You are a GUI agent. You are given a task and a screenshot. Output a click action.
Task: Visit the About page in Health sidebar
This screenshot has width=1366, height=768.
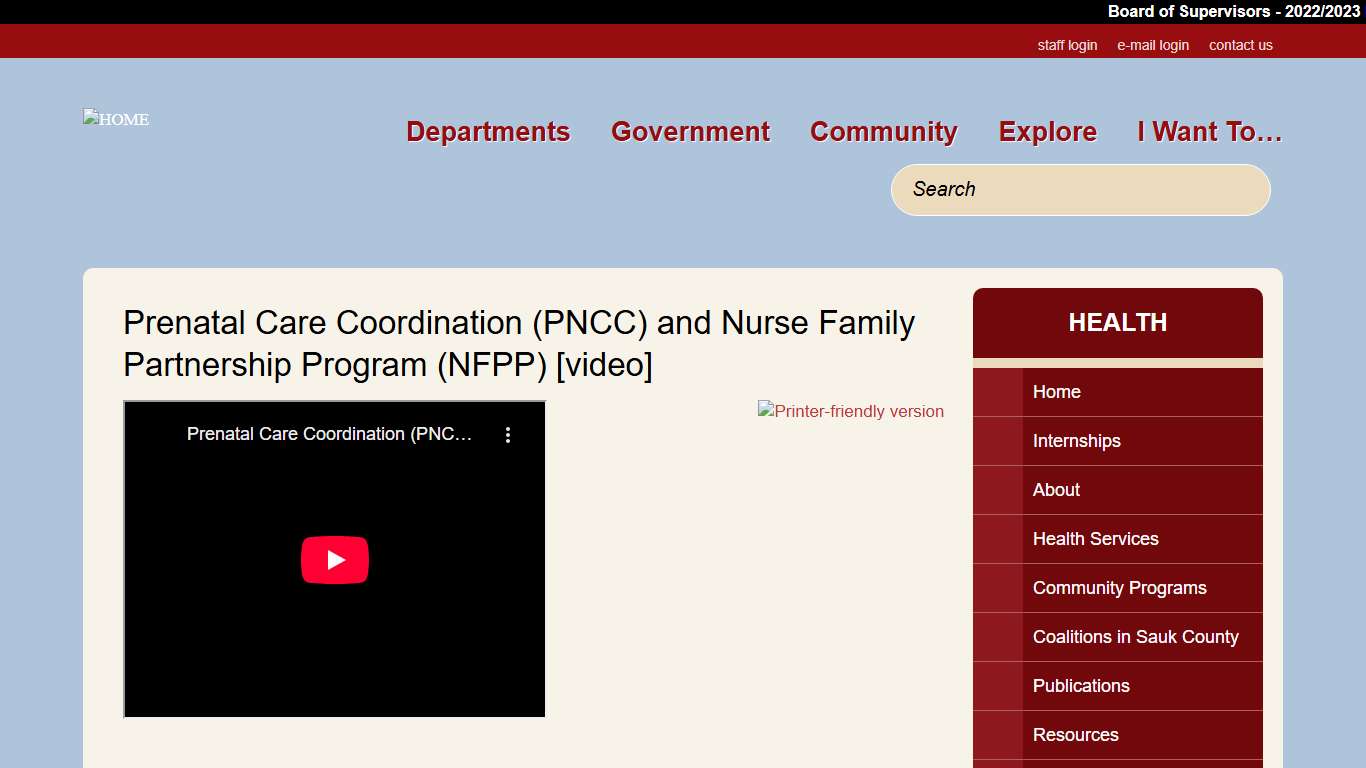1056,490
